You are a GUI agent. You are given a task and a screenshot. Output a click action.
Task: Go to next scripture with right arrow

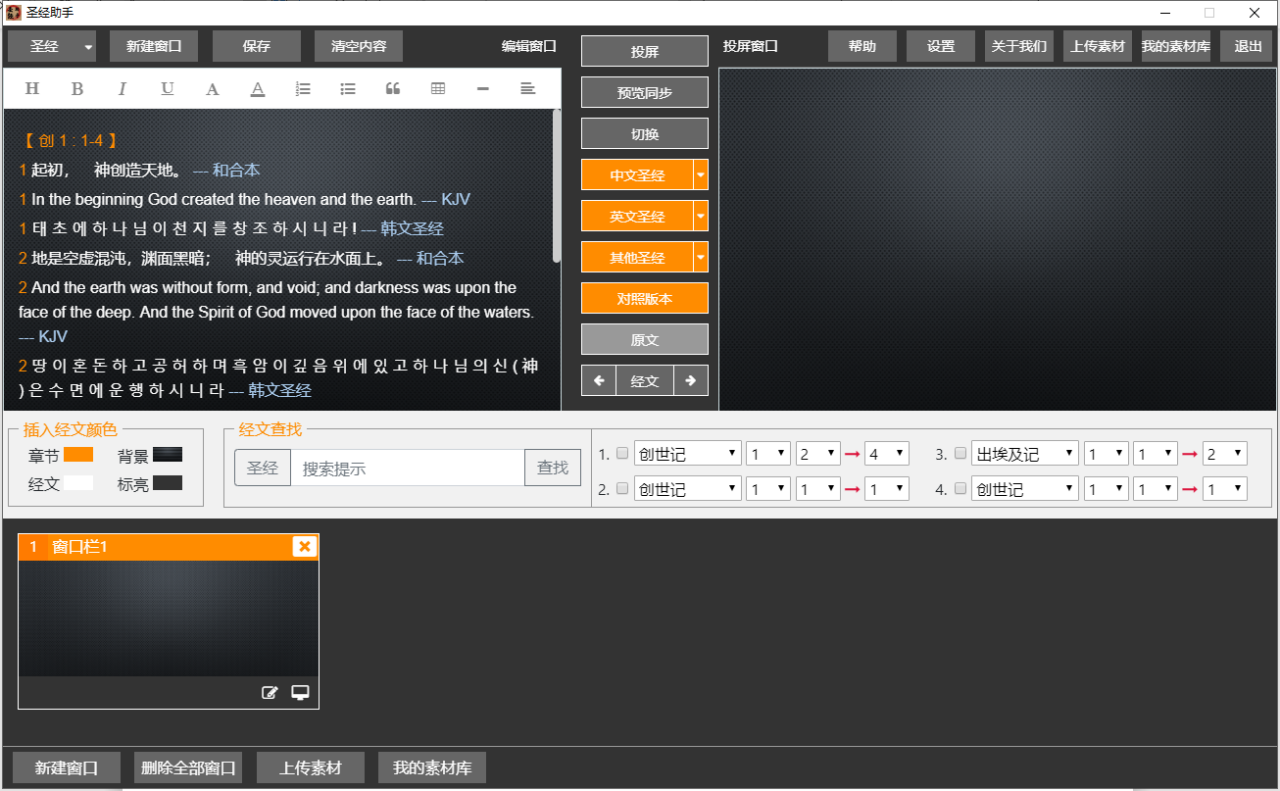pos(691,381)
